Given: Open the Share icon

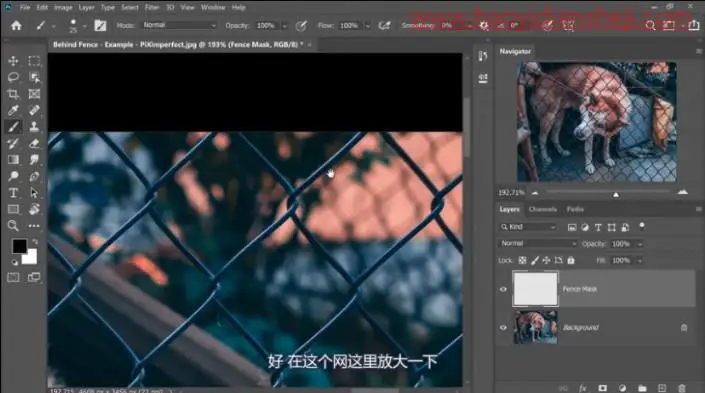Looking at the screenshot, I should coord(694,26).
